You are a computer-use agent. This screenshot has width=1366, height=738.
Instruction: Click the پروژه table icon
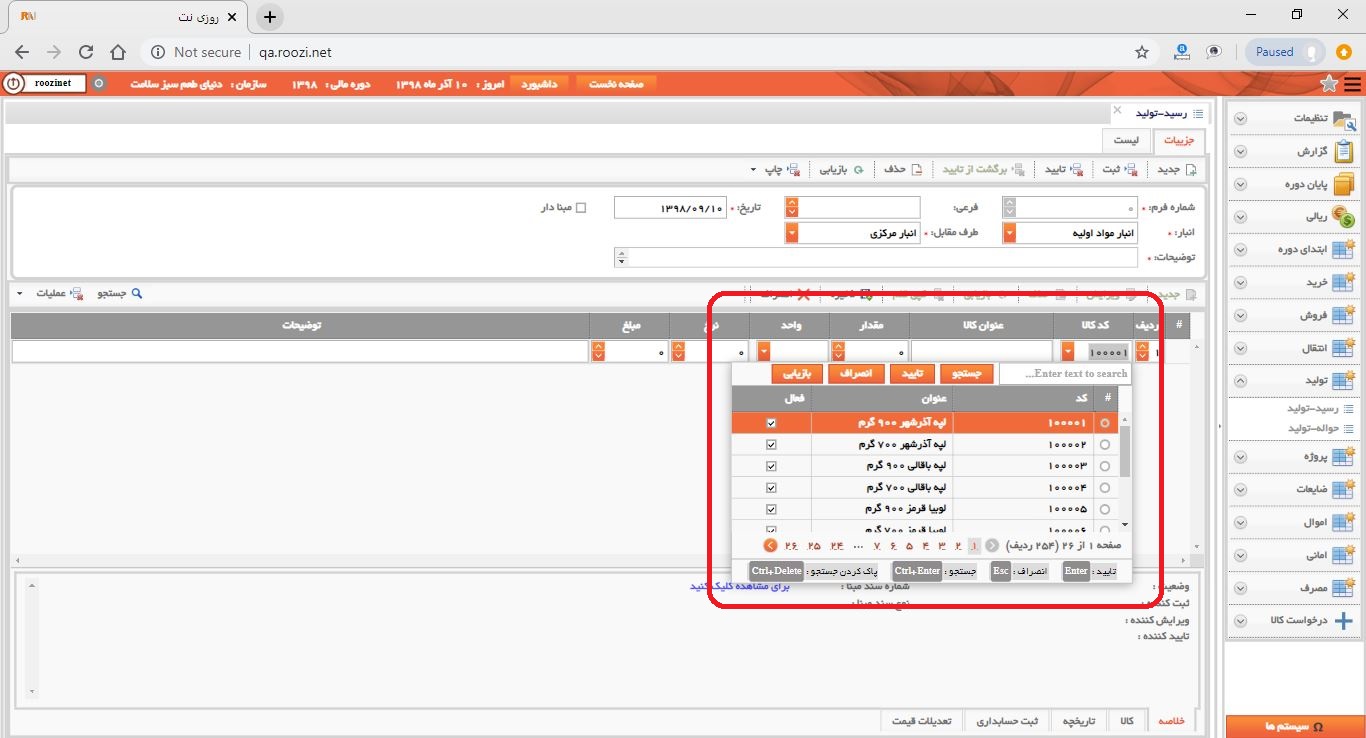1344,456
